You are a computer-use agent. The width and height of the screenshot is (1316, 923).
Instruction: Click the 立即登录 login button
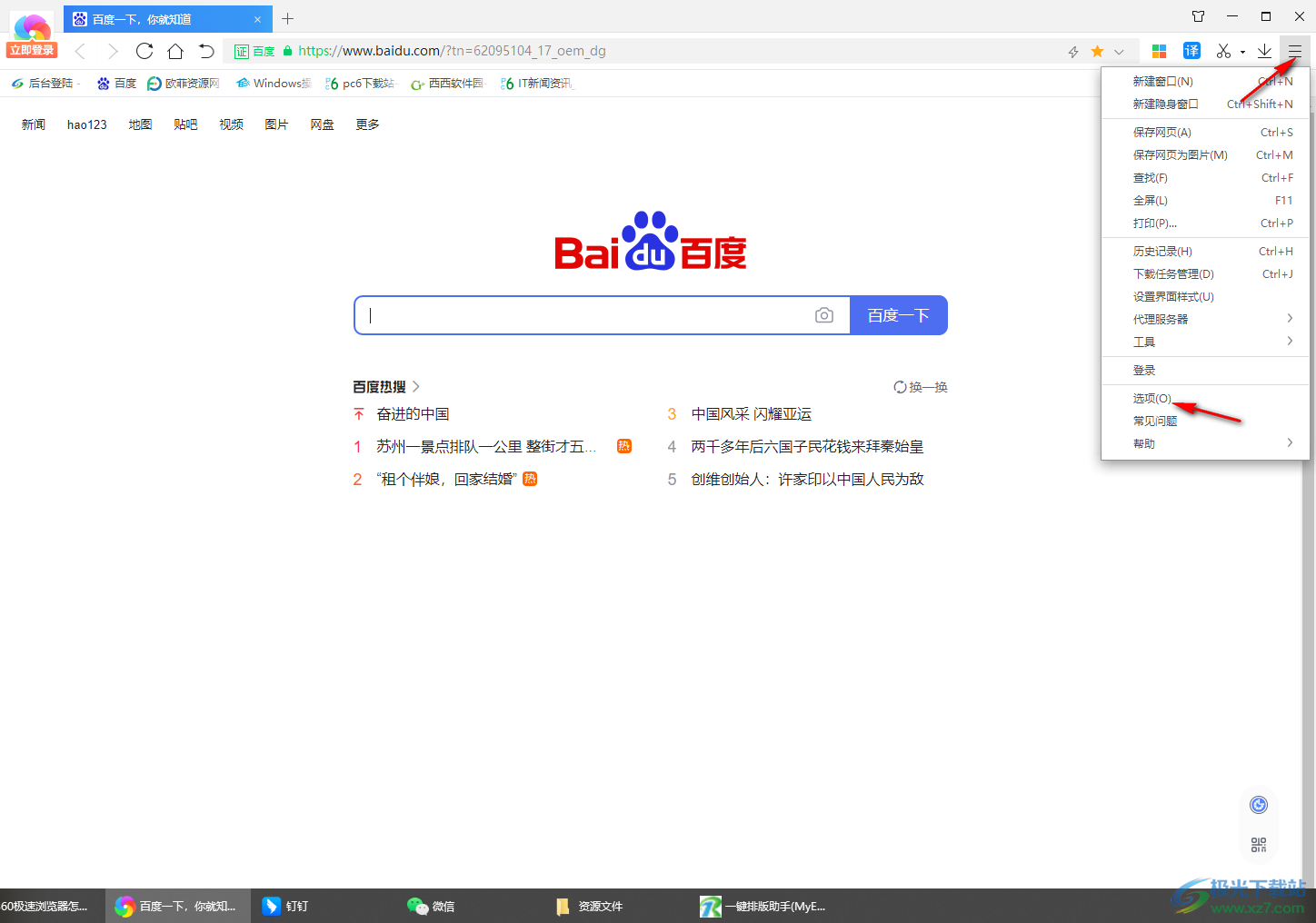click(32, 50)
